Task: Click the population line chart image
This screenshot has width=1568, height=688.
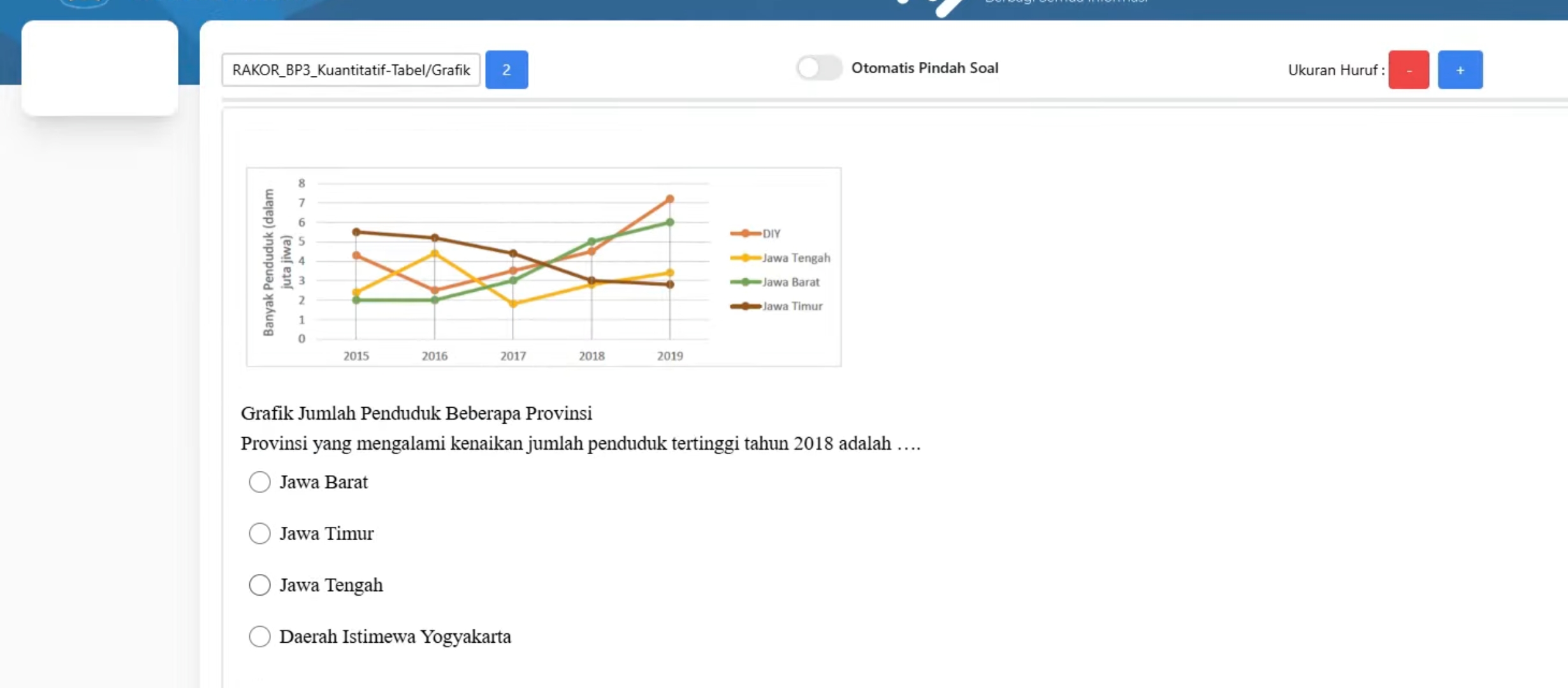Action: click(544, 267)
